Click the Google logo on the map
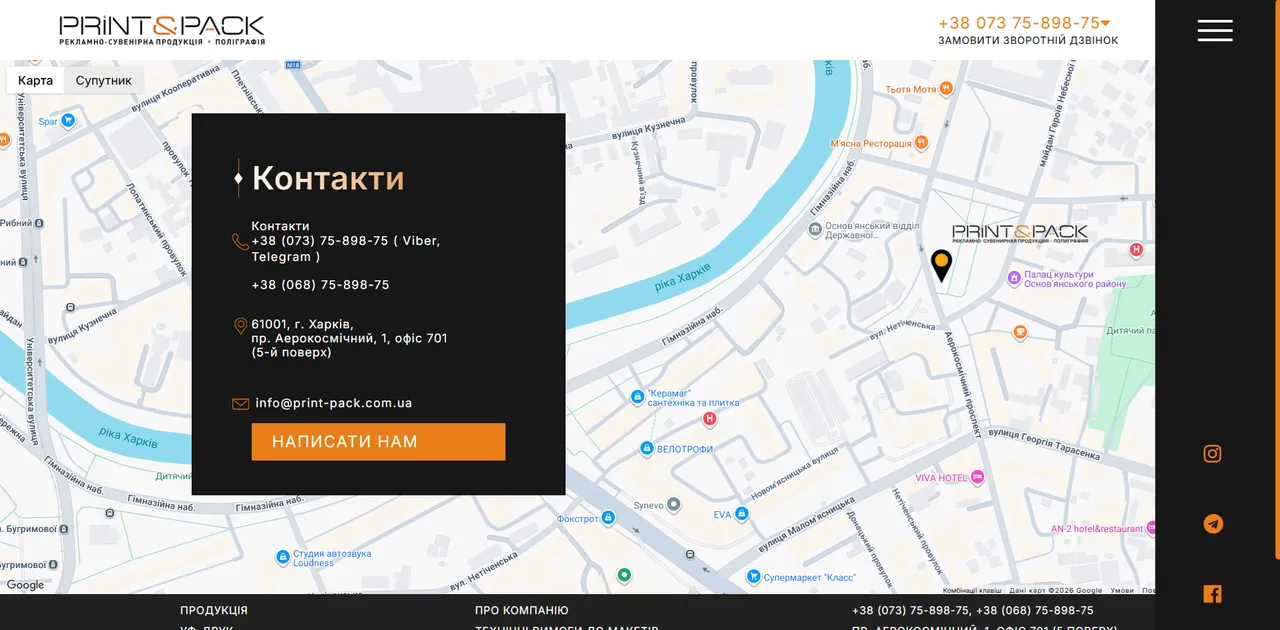 (x=26, y=585)
